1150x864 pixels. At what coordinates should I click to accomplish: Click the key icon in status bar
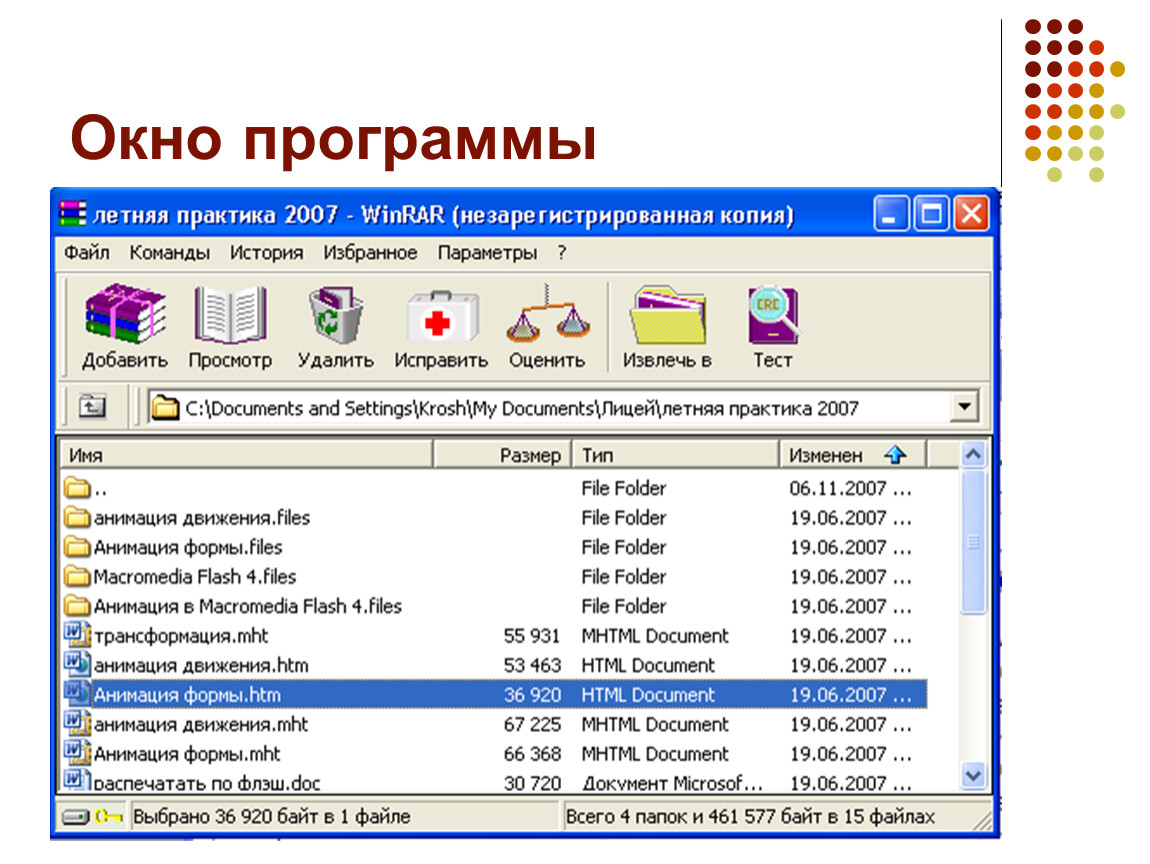(x=109, y=816)
